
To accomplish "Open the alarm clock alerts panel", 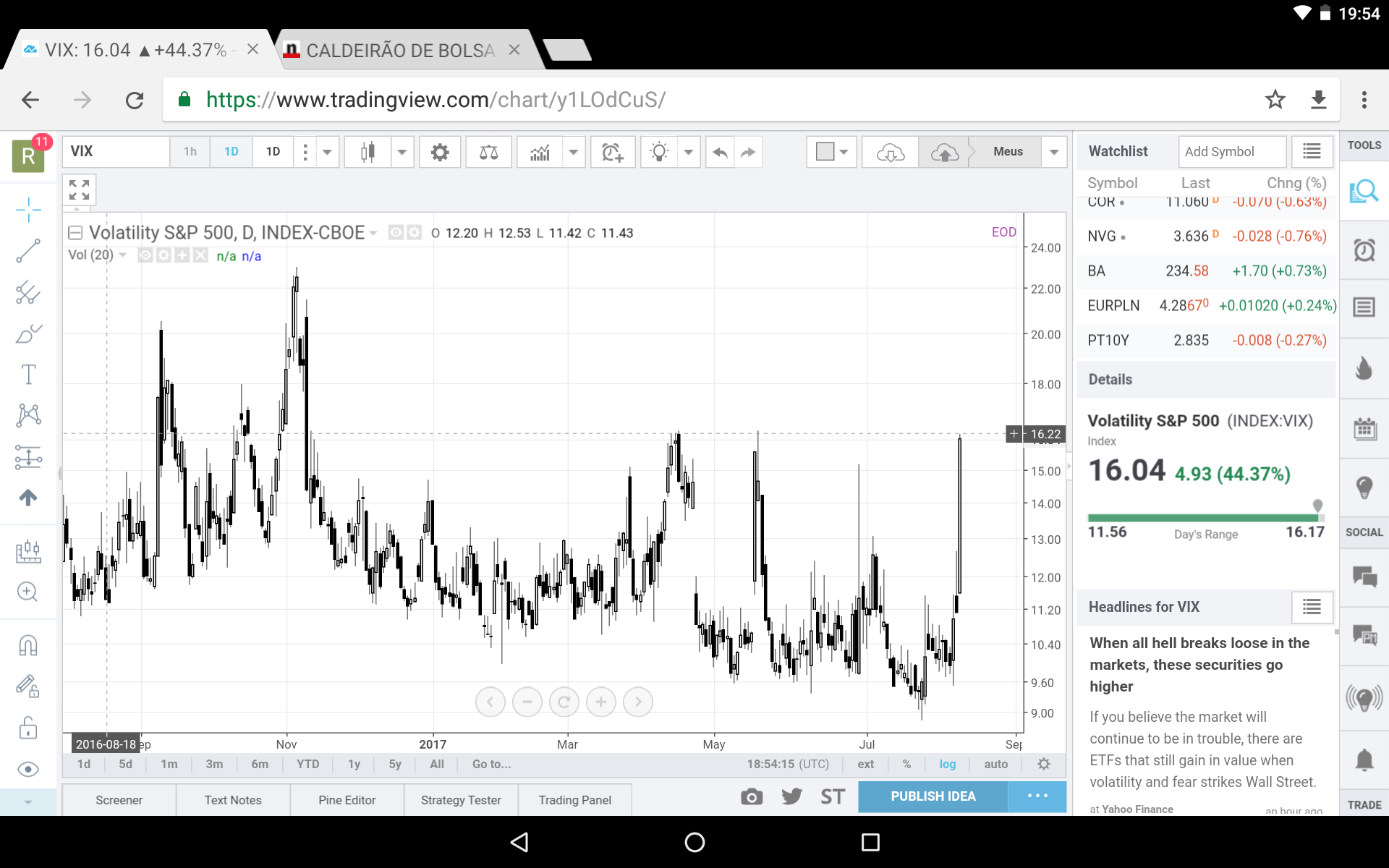I will 1364,250.
